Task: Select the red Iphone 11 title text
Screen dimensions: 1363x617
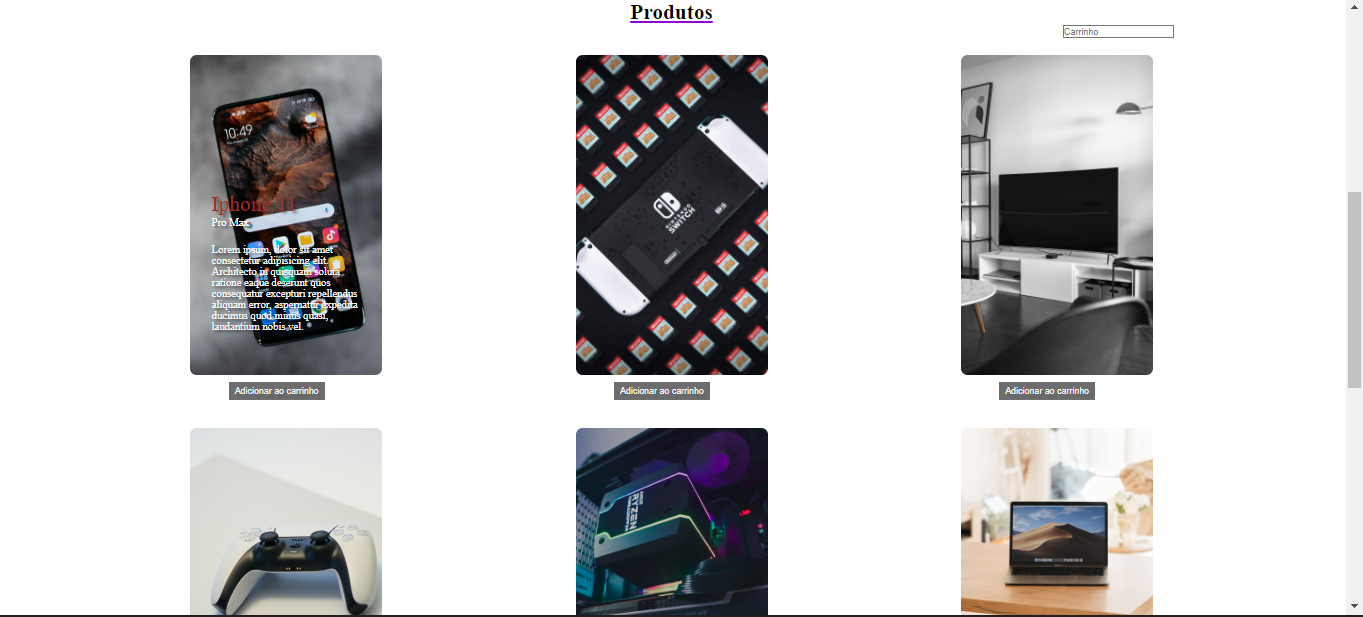Action: point(254,204)
